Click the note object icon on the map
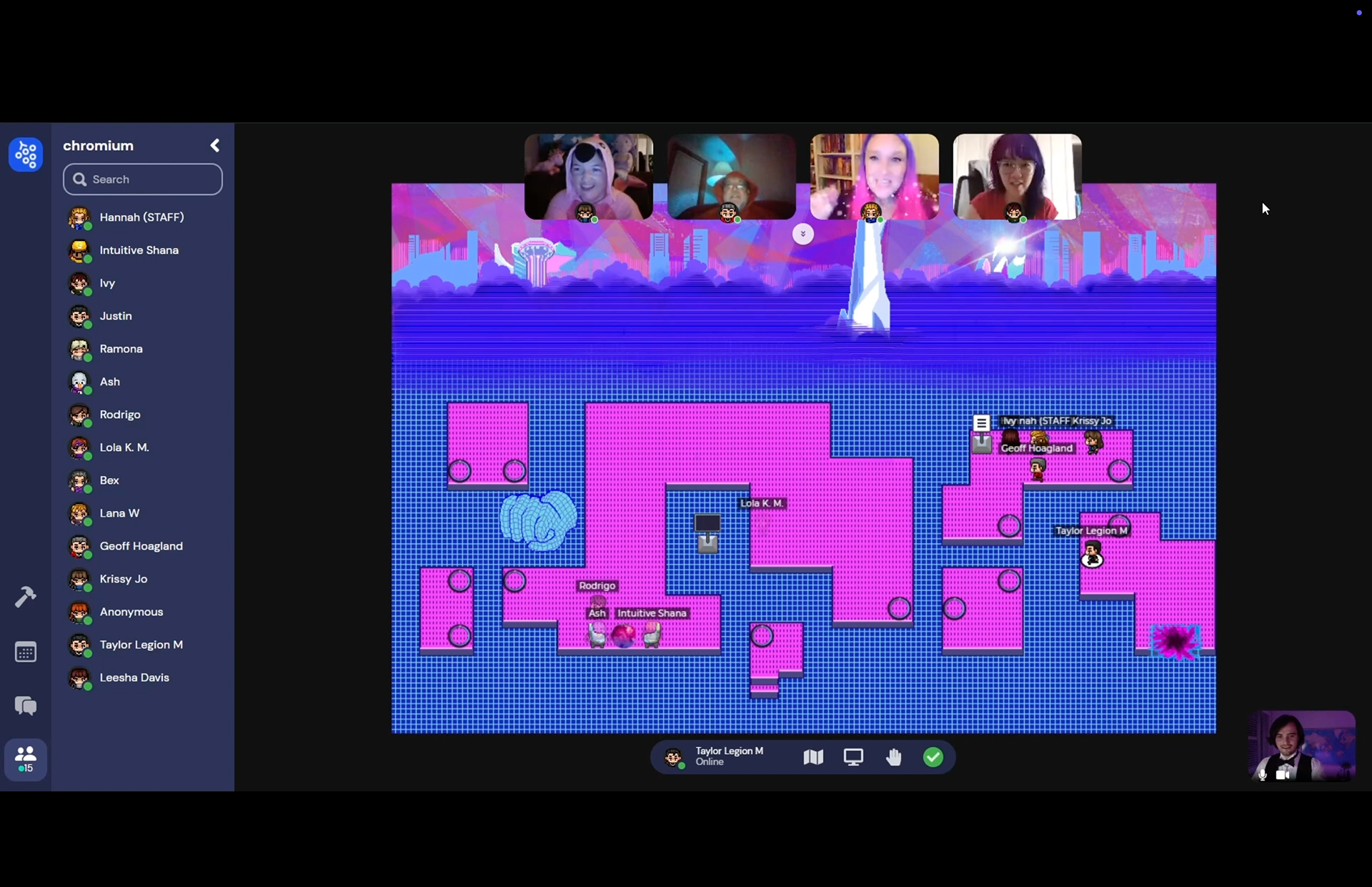The height and width of the screenshot is (887, 1372). click(982, 422)
